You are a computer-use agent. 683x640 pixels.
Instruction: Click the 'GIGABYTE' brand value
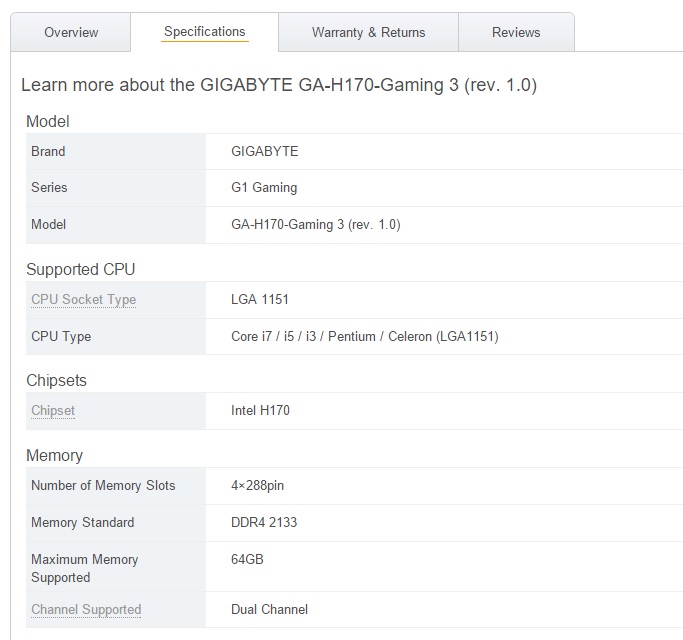(265, 152)
